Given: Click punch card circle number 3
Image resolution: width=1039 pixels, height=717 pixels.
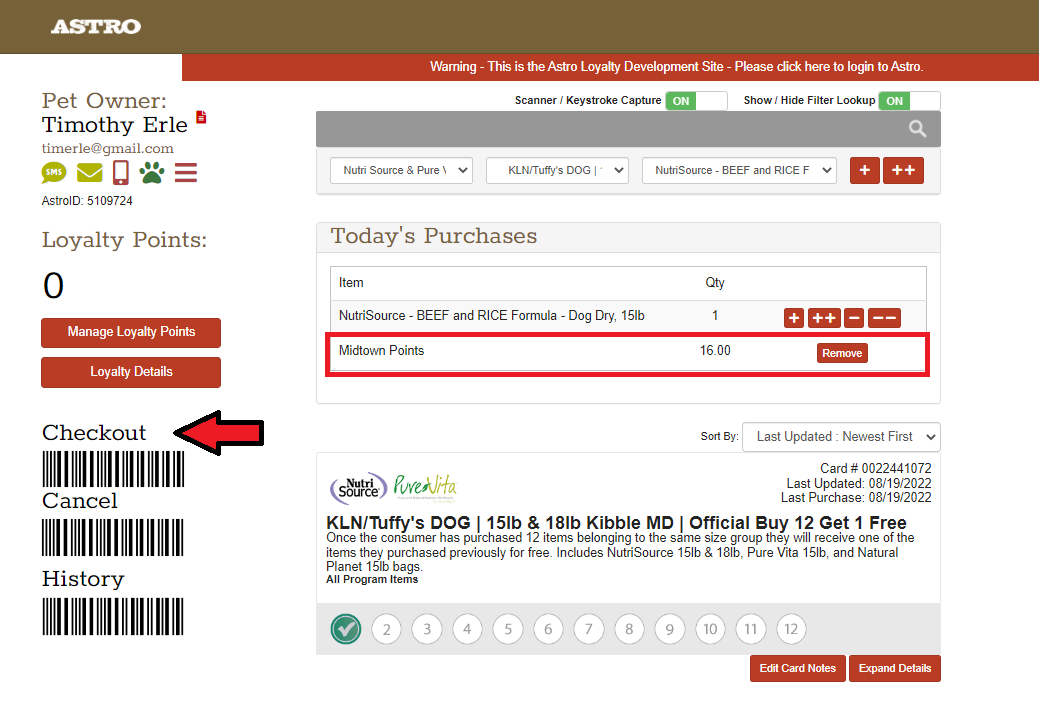Looking at the screenshot, I should (x=427, y=629).
